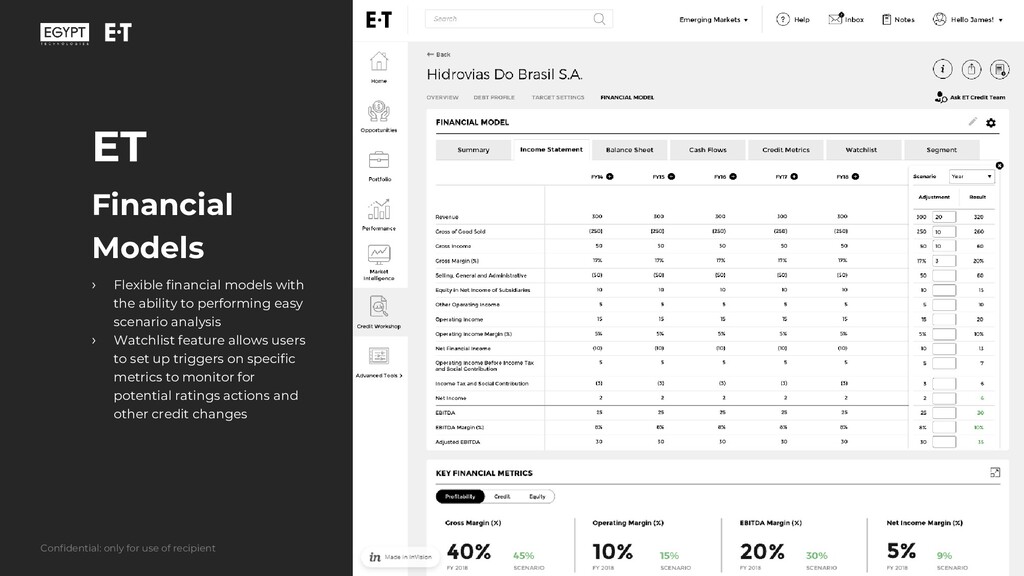Expand the FY14 column plus icon
Viewport: 1024px width, 576px height.
(609, 176)
